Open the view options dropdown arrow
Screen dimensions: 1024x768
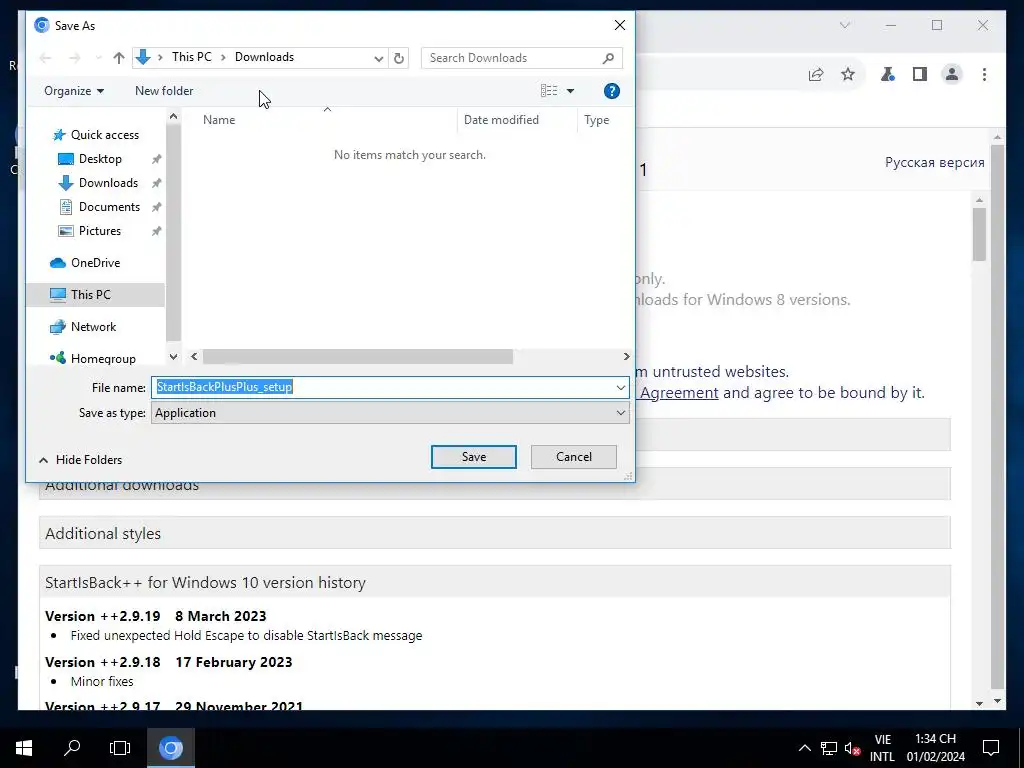[570, 91]
